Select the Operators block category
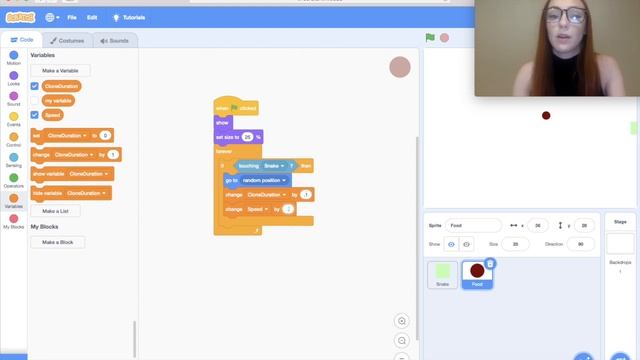Image resolution: width=640 pixels, height=360 pixels. coord(13,180)
